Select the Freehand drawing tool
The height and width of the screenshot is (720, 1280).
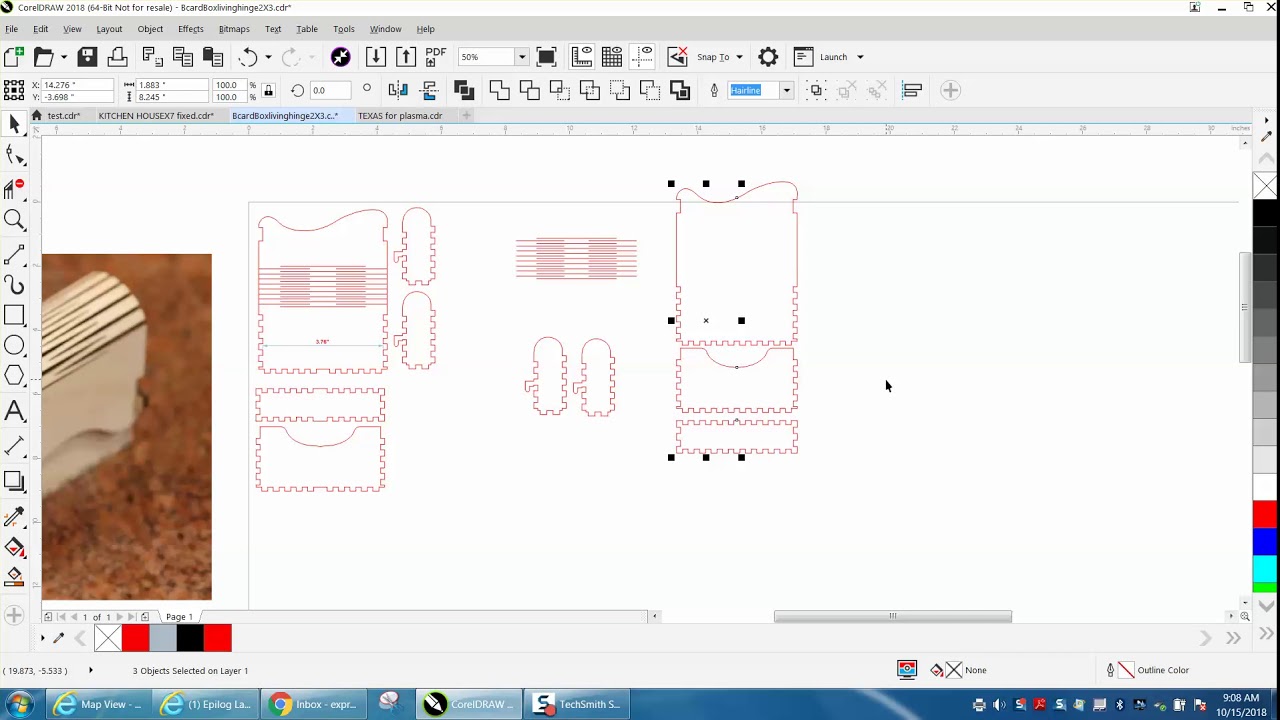(14, 253)
